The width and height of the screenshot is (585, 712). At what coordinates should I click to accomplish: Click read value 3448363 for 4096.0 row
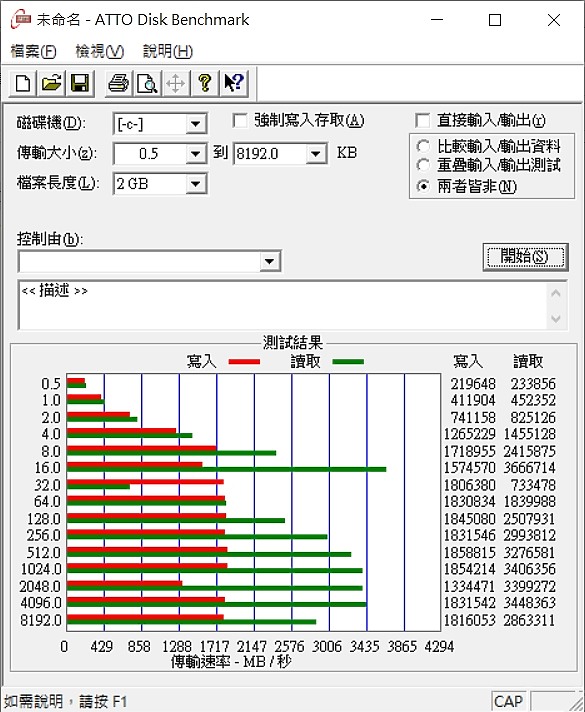coord(529,603)
